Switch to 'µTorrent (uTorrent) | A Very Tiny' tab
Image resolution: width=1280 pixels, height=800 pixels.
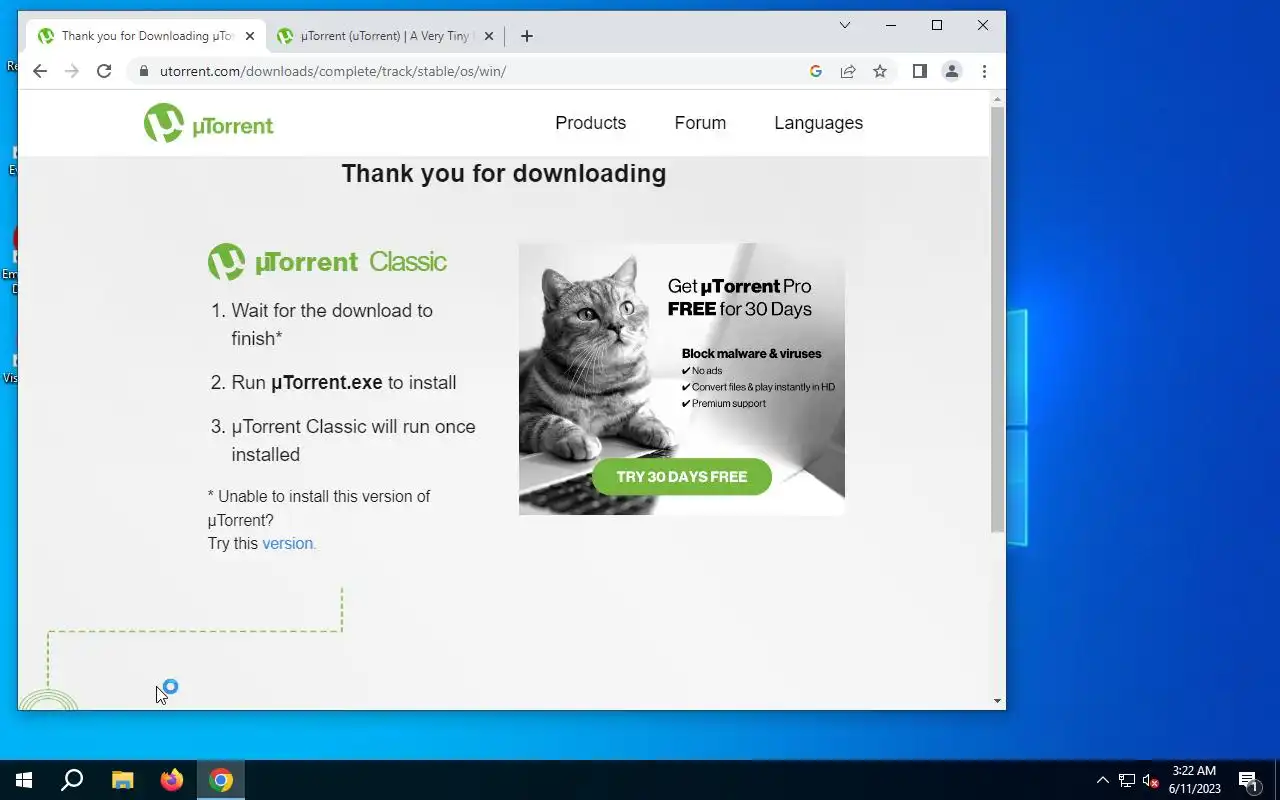(x=385, y=36)
